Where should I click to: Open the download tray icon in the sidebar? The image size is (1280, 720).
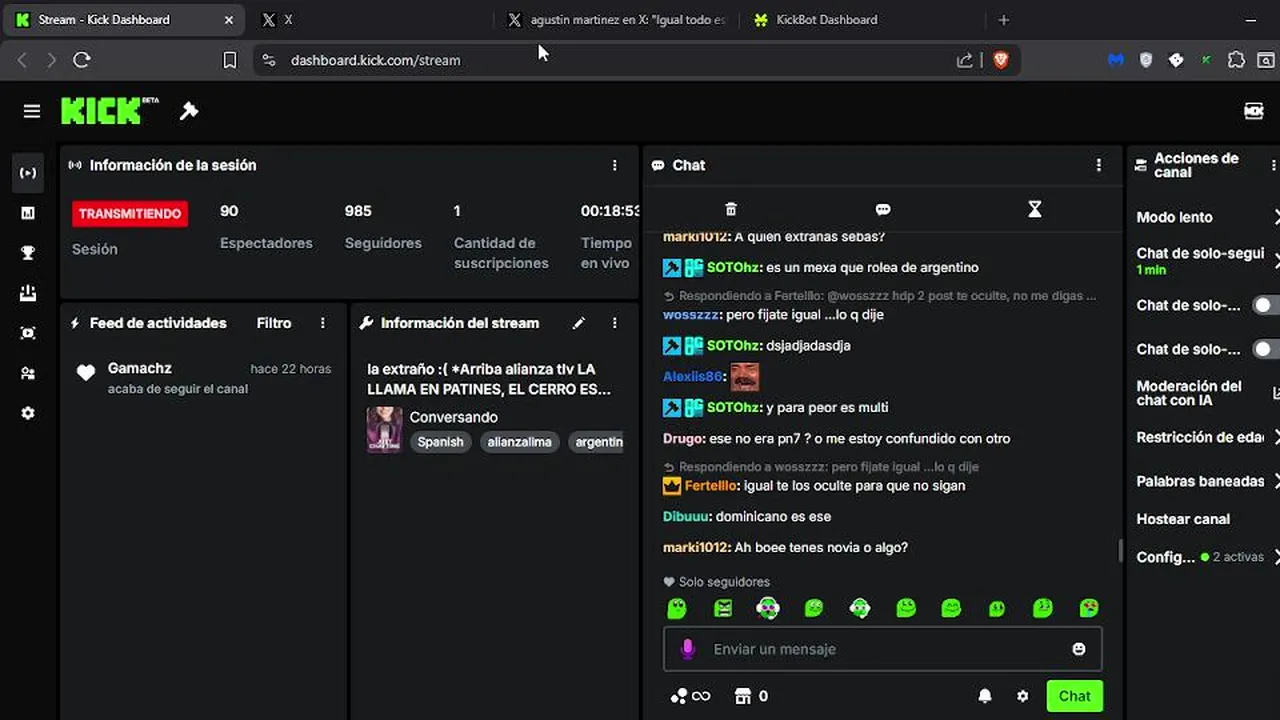tap(28, 293)
